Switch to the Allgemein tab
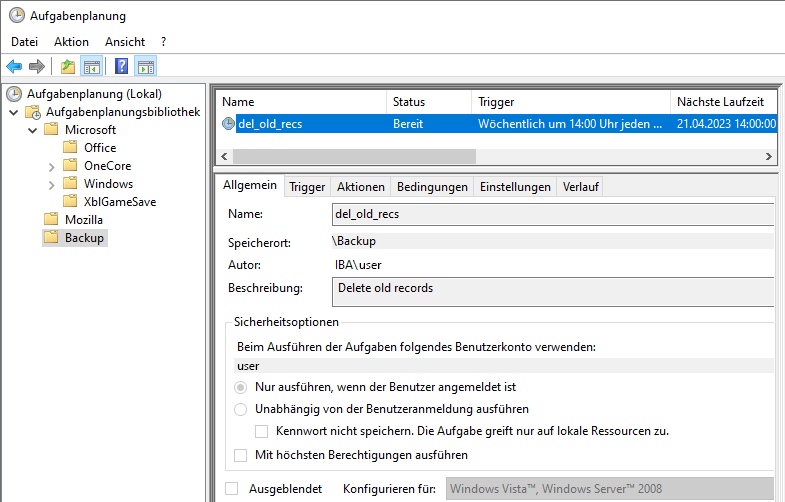The height and width of the screenshot is (502, 785). [x=250, y=185]
